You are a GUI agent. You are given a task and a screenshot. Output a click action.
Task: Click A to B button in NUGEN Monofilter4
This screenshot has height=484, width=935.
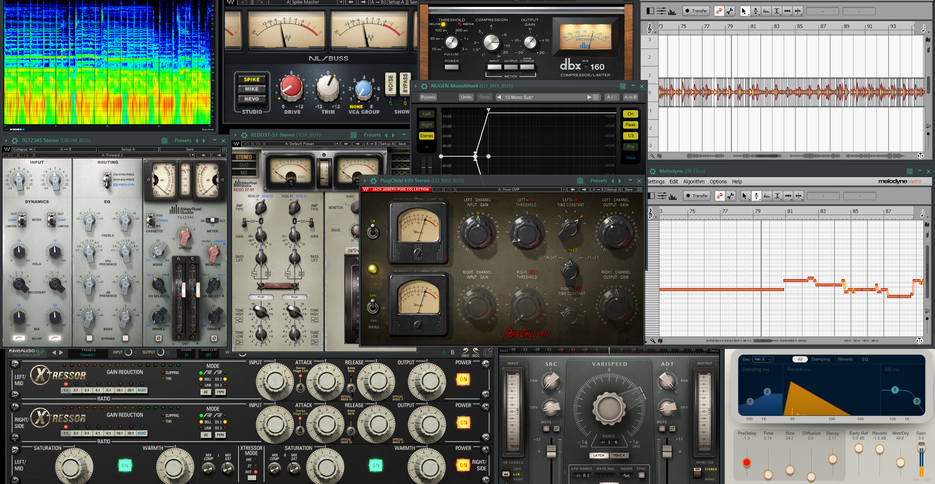pos(630,97)
